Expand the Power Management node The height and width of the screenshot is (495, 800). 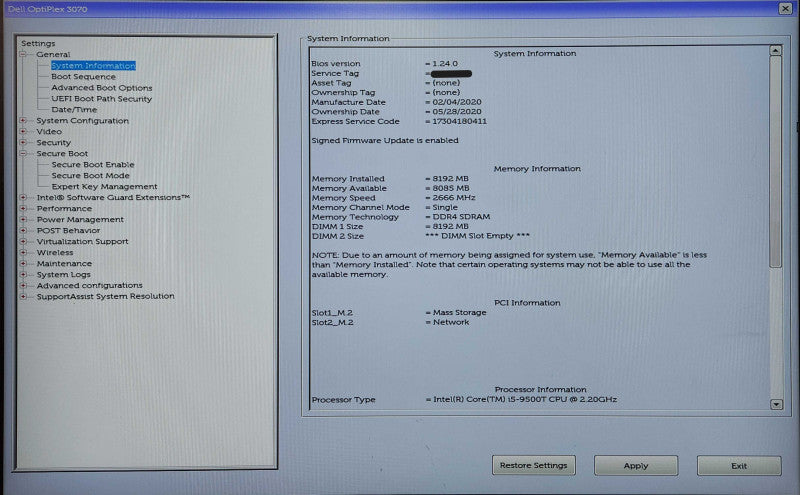[23, 219]
